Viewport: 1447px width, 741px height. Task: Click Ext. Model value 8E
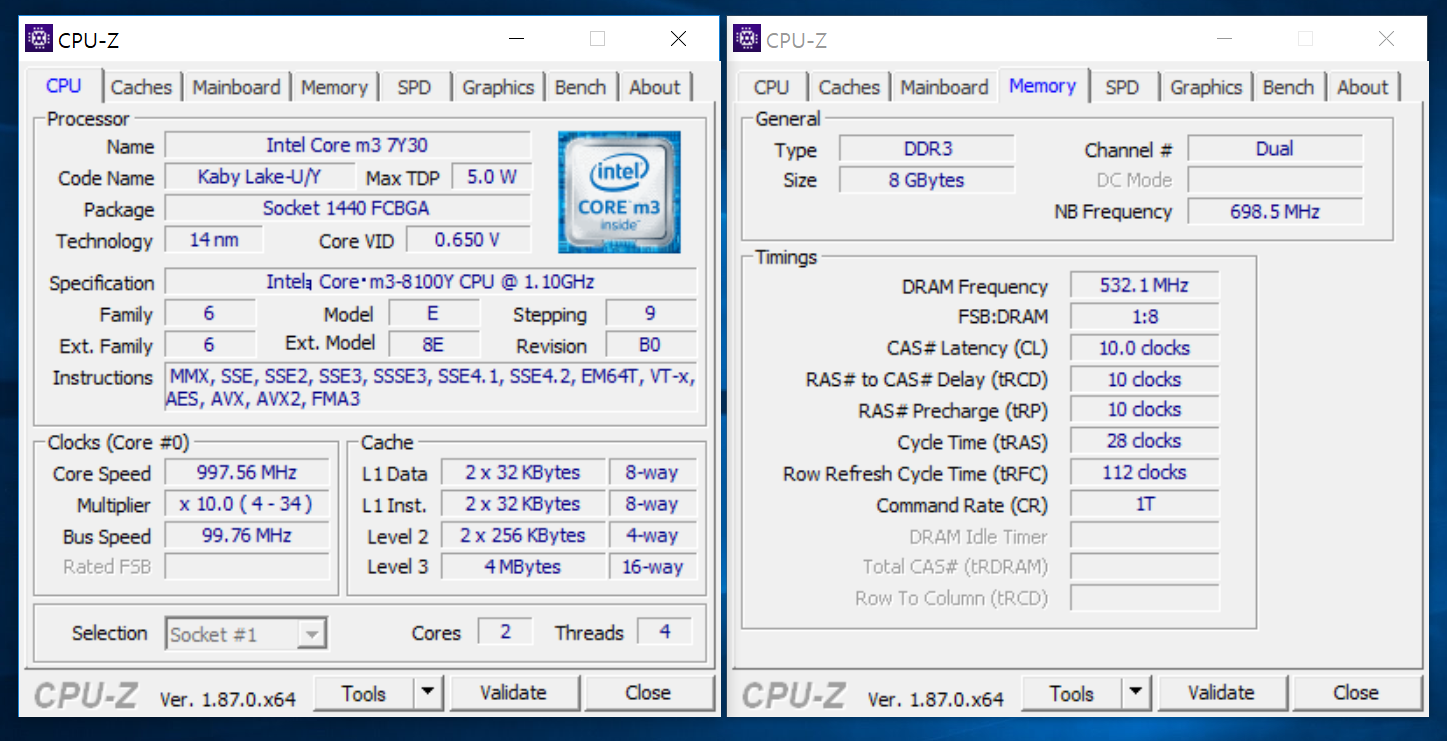tap(433, 345)
